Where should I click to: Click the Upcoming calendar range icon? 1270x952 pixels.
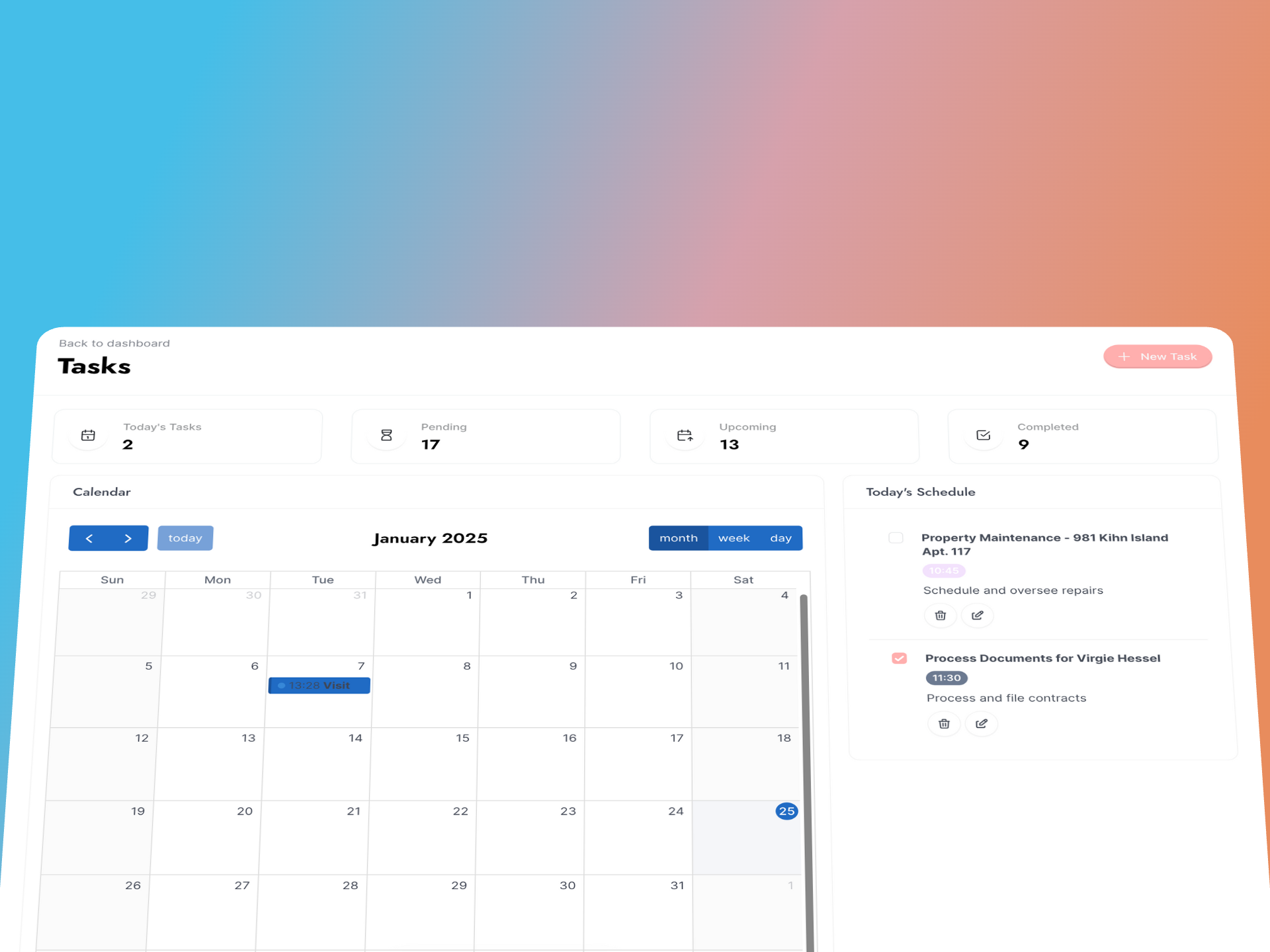684,435
